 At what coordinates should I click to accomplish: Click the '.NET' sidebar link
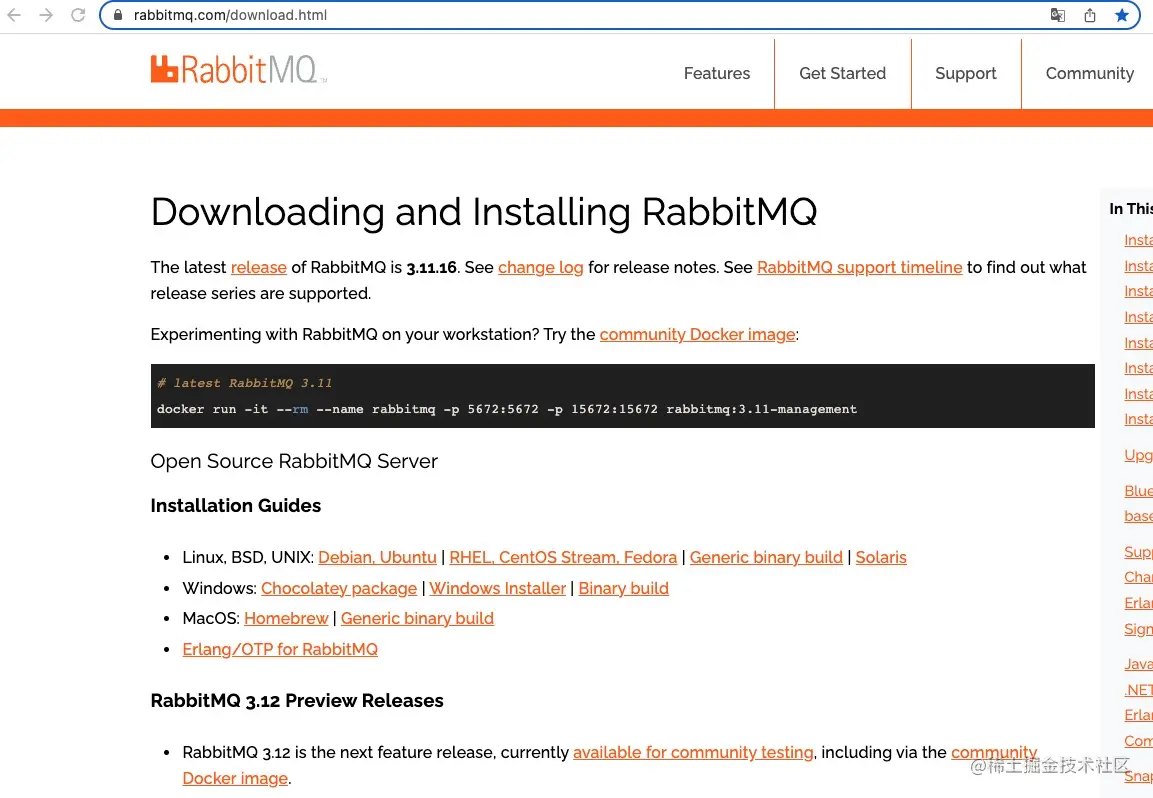1138,690
